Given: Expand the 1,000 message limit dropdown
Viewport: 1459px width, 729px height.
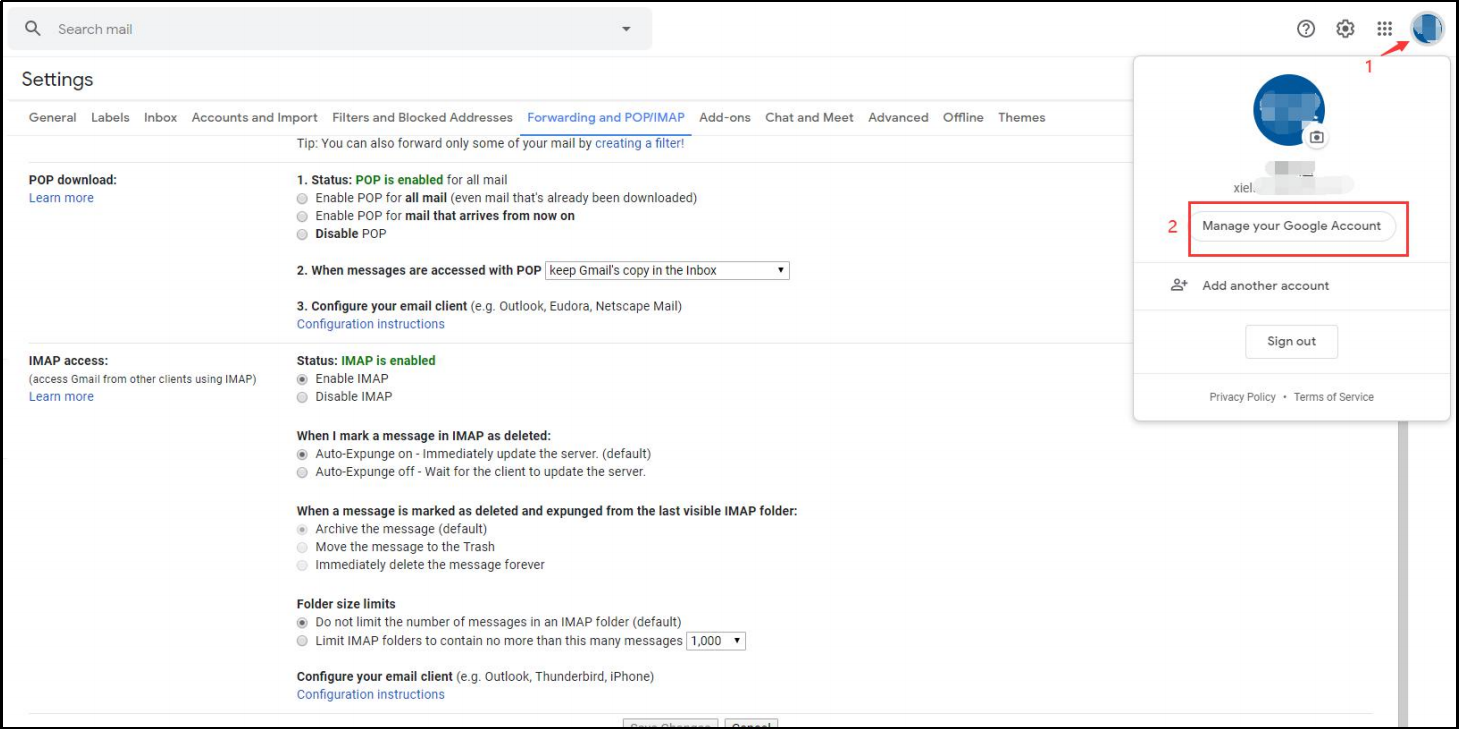Looking at the screenshot, I should coord(716,641).
